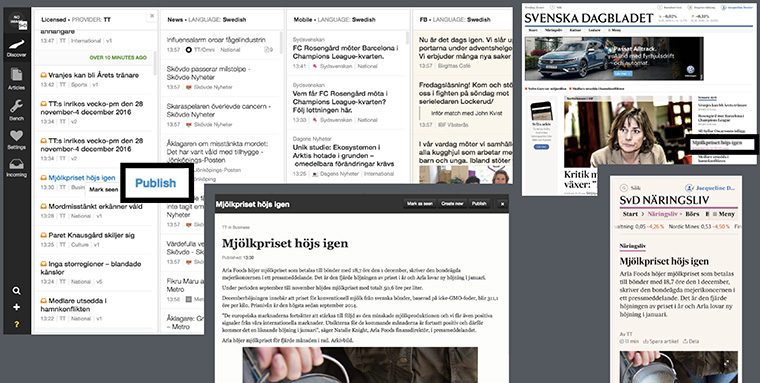760x383 pixels.
Task: Open the Articles section in sidebar
Action: (16, 80)
